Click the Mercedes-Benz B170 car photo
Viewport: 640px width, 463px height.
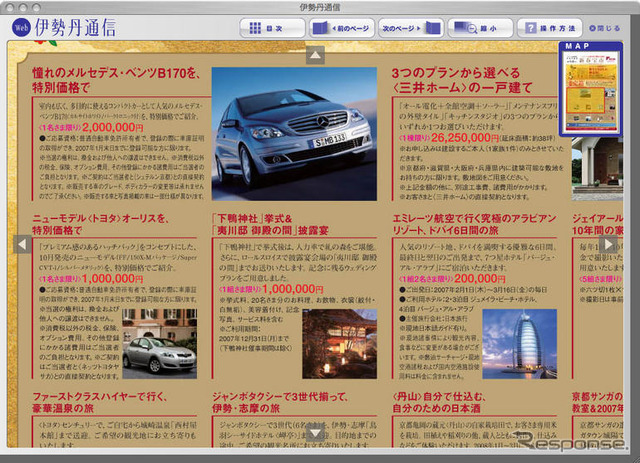pos(294,134)
